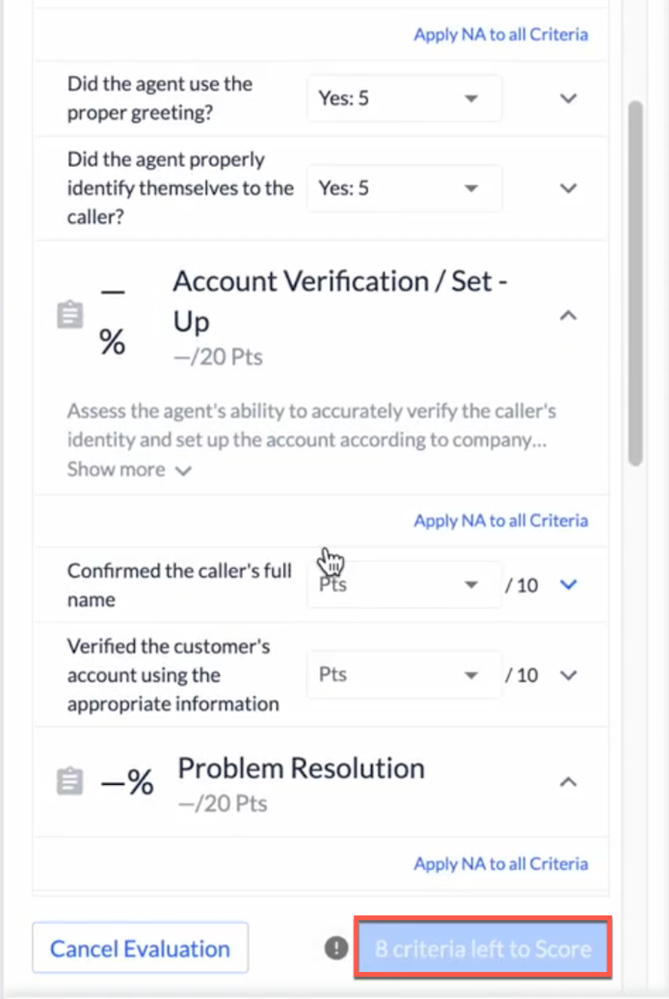This screenshot has width=669, height=999.
Task: Open the proper greeting score dropdown
Action: pyautogui.click(x=403, y=99)
